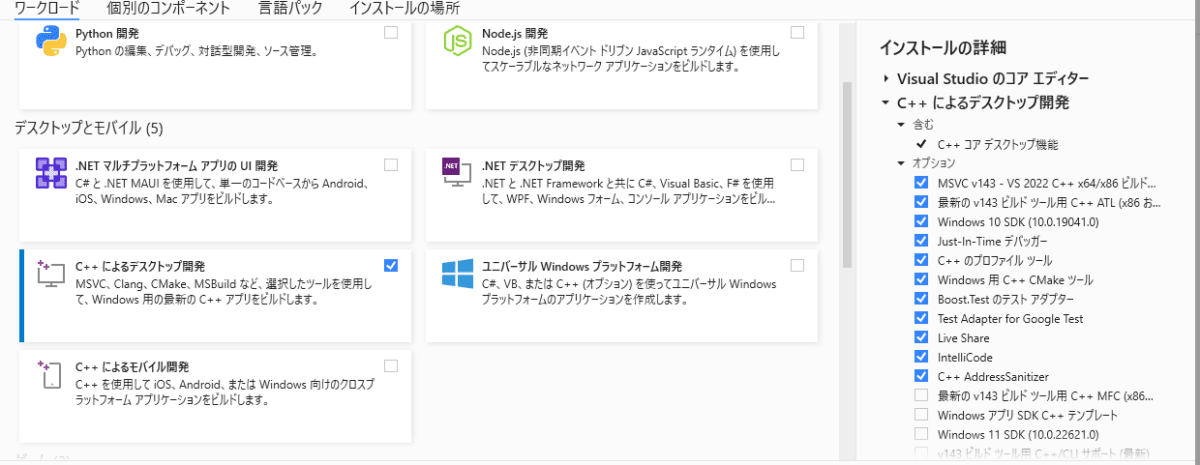Check the C++ によるモバイル開発 workload checkbox
1200x465 pixels.
(391, 365)
